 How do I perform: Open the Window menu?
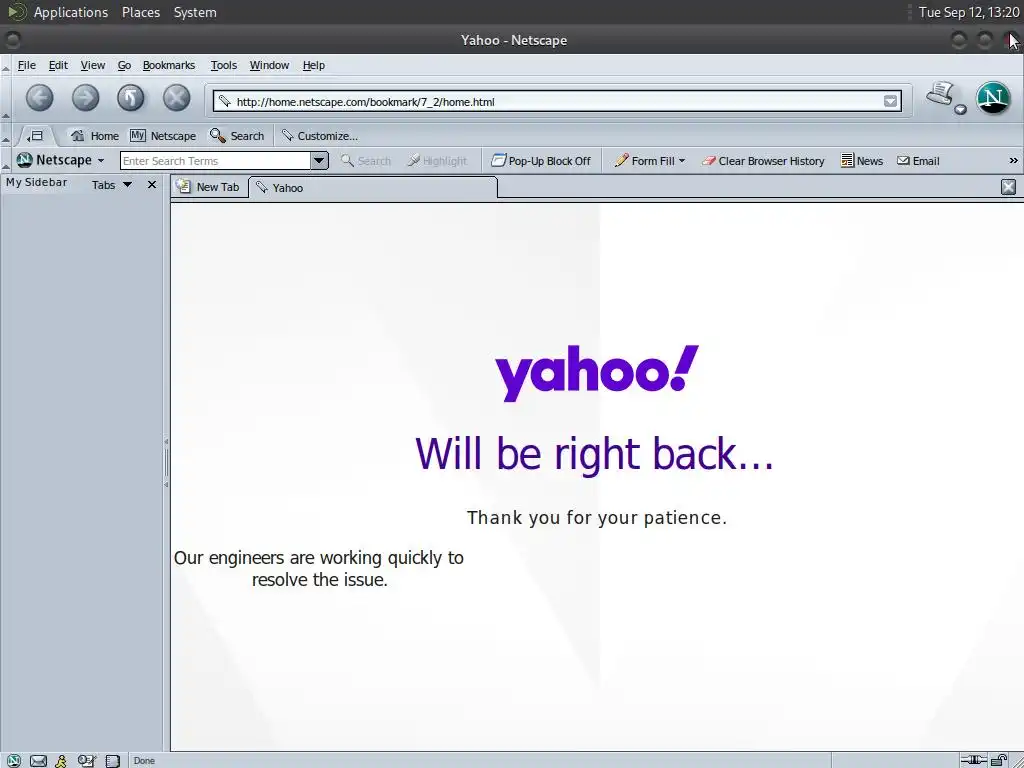click(269, 65)
